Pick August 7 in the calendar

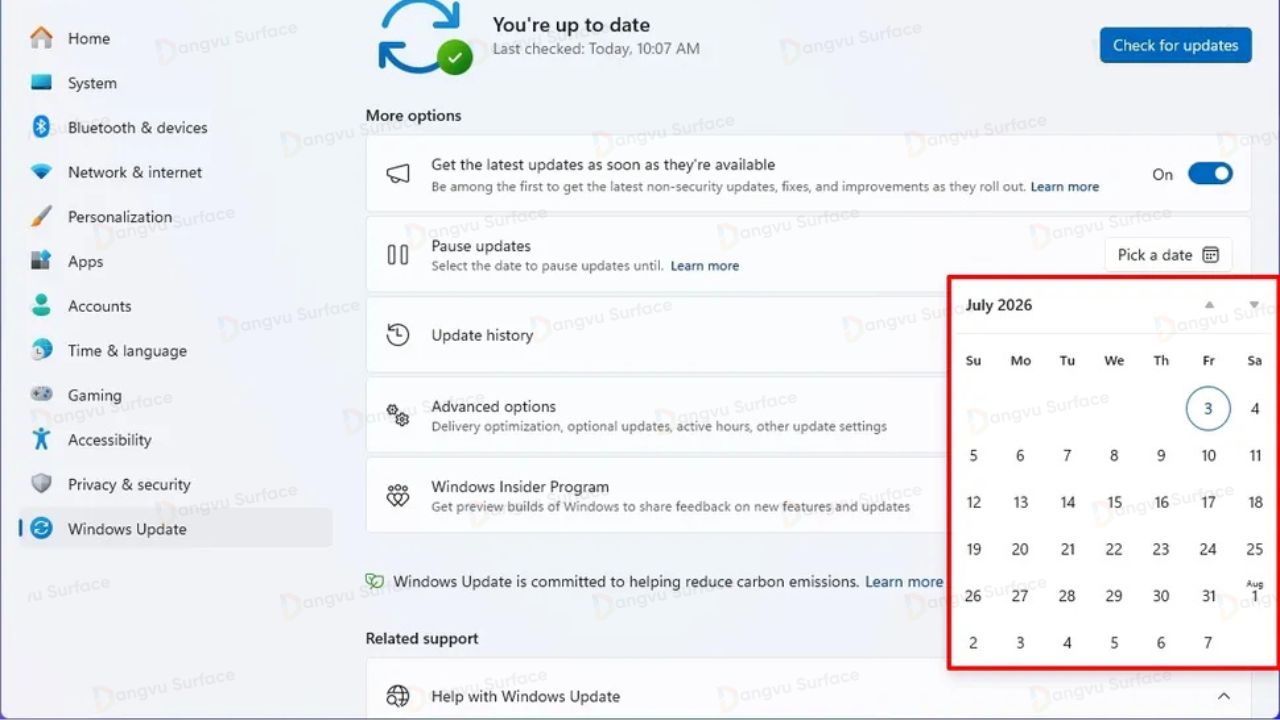[x=1208, y=643]
